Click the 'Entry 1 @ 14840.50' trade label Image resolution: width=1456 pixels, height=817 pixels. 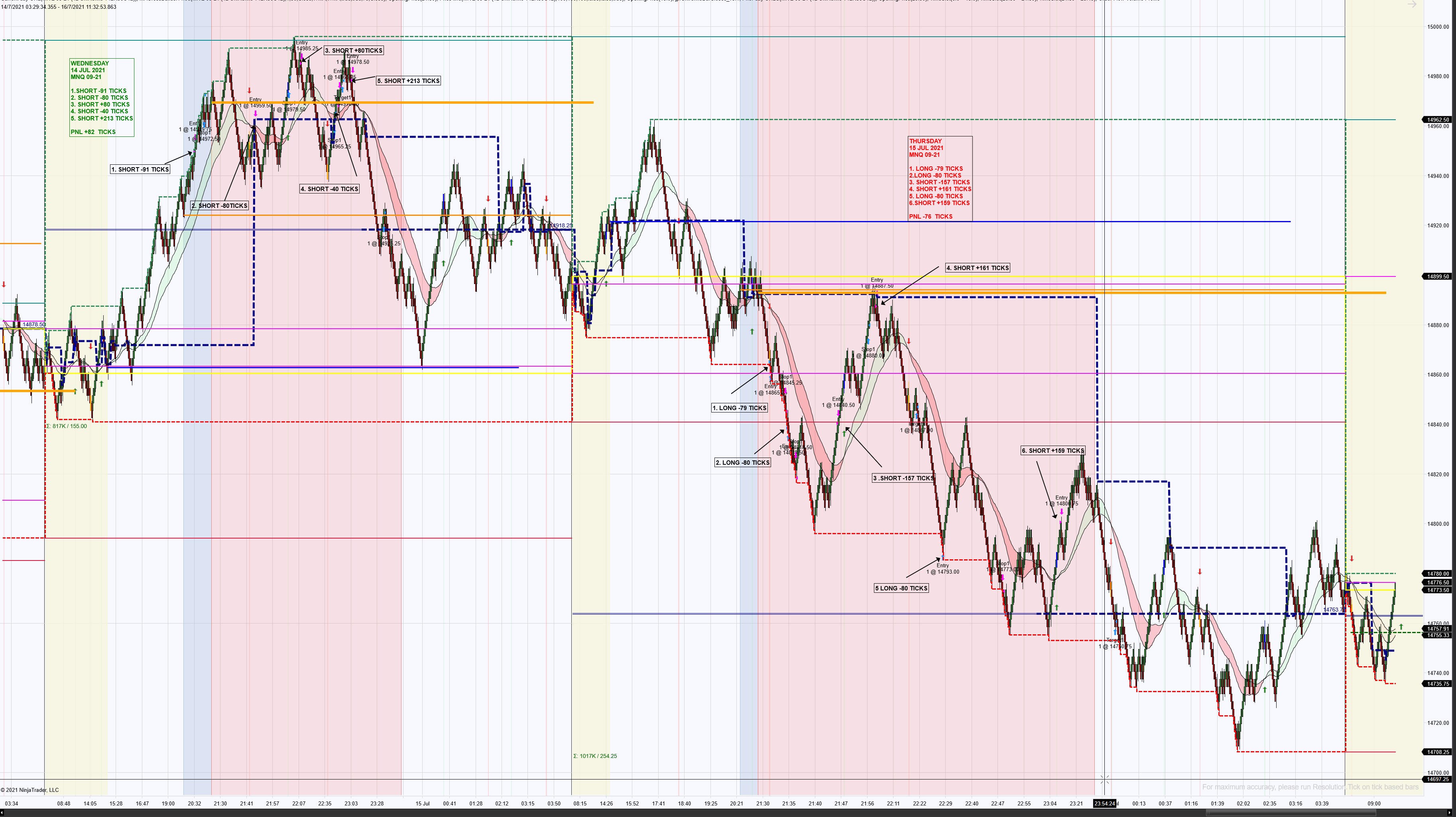(x=838, y=402)
